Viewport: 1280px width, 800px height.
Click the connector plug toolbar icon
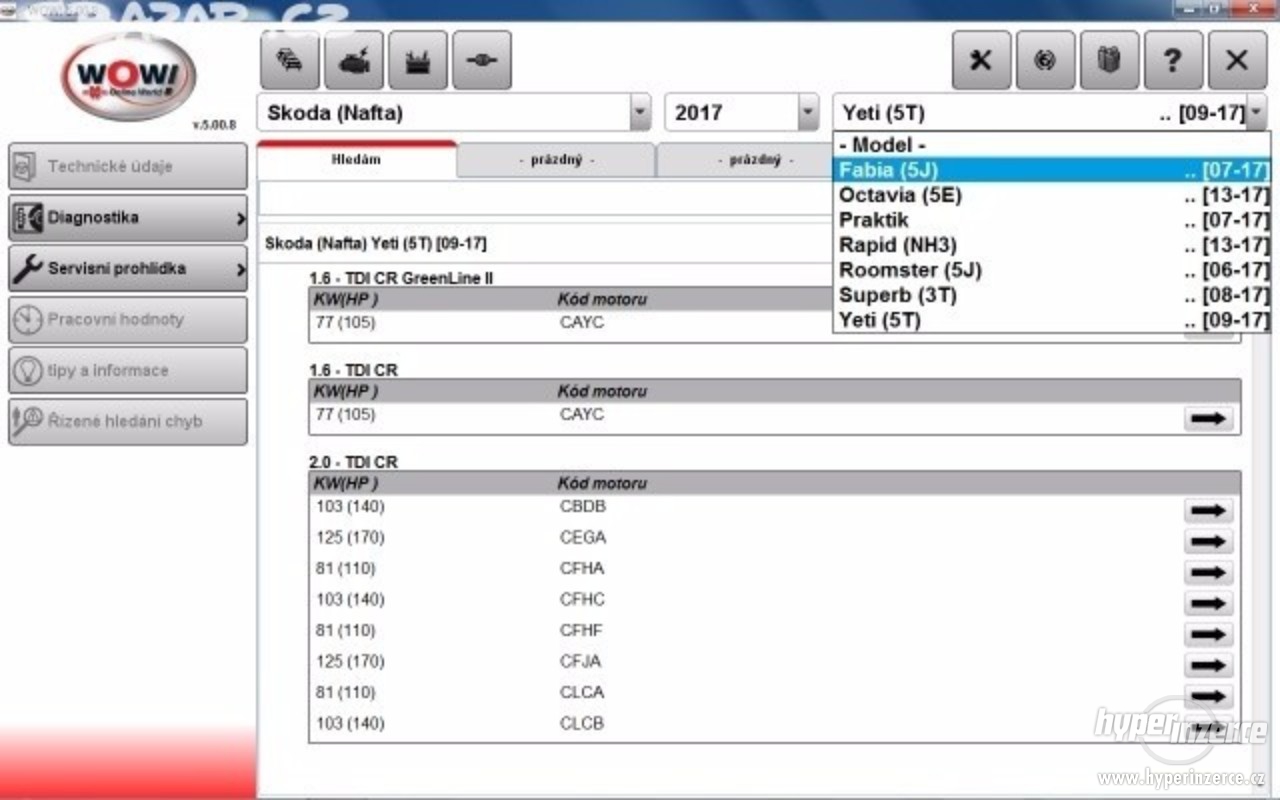click(x=482, y=60)
